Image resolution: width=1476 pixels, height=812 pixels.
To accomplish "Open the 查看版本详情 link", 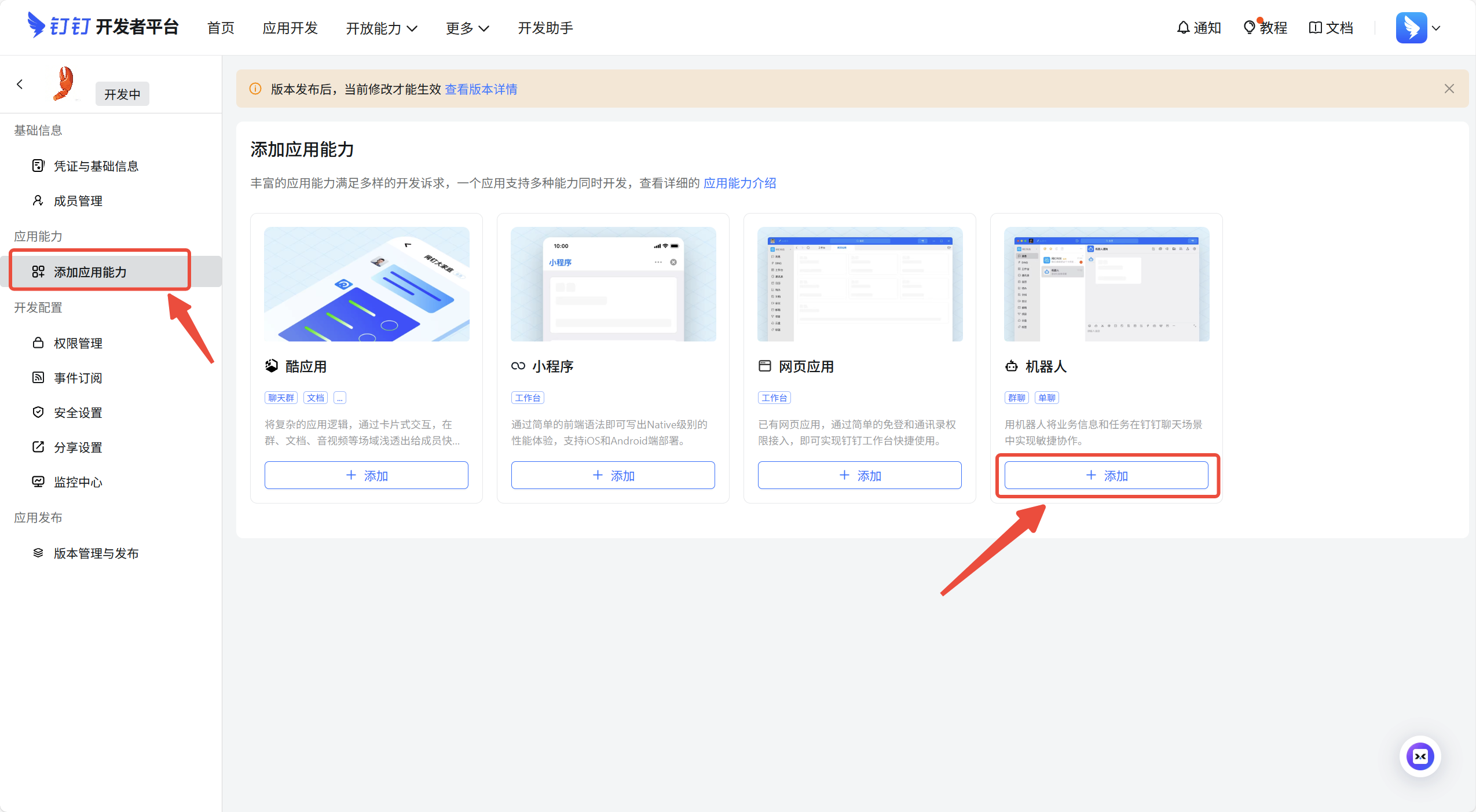I will 481,89.
